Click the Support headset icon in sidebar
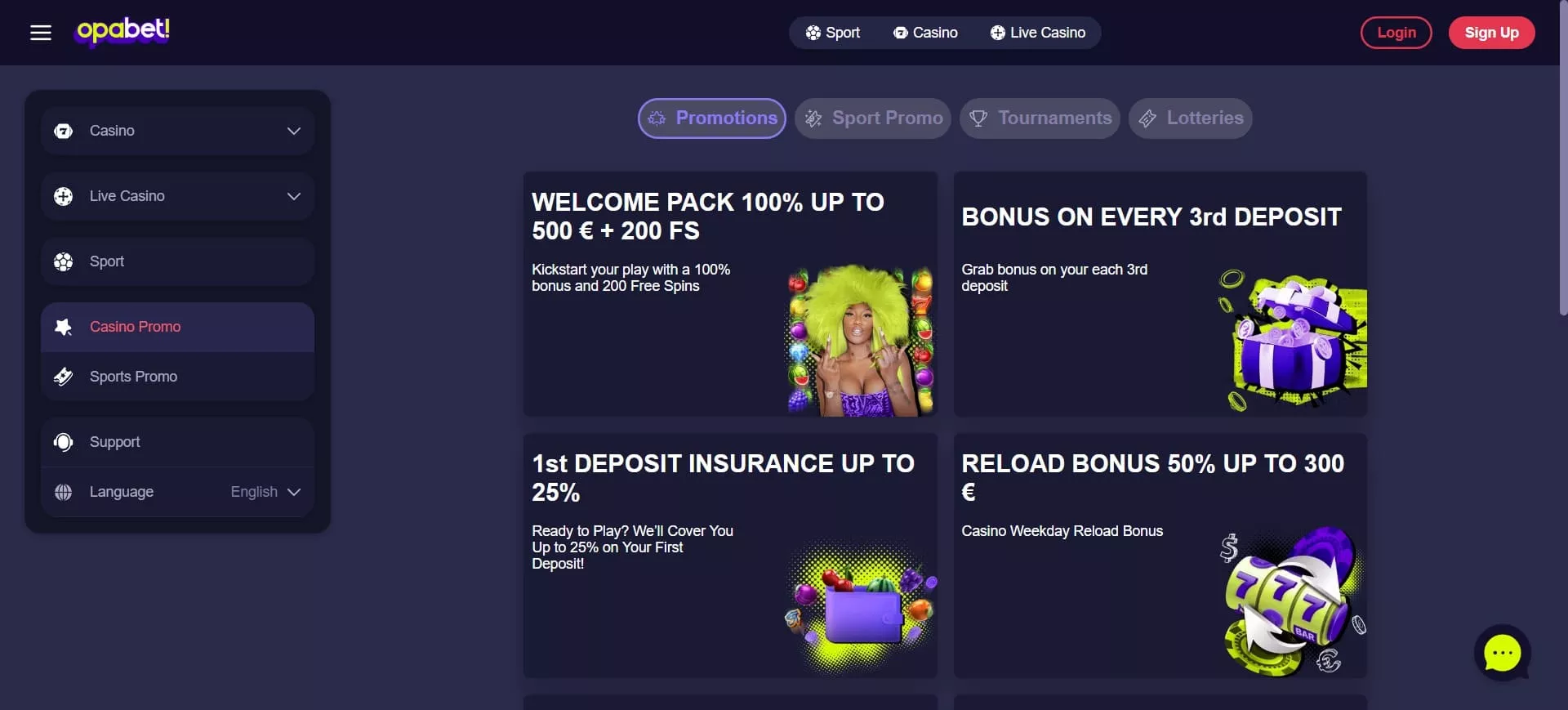 pyautogui.click(x=63, y=442)
